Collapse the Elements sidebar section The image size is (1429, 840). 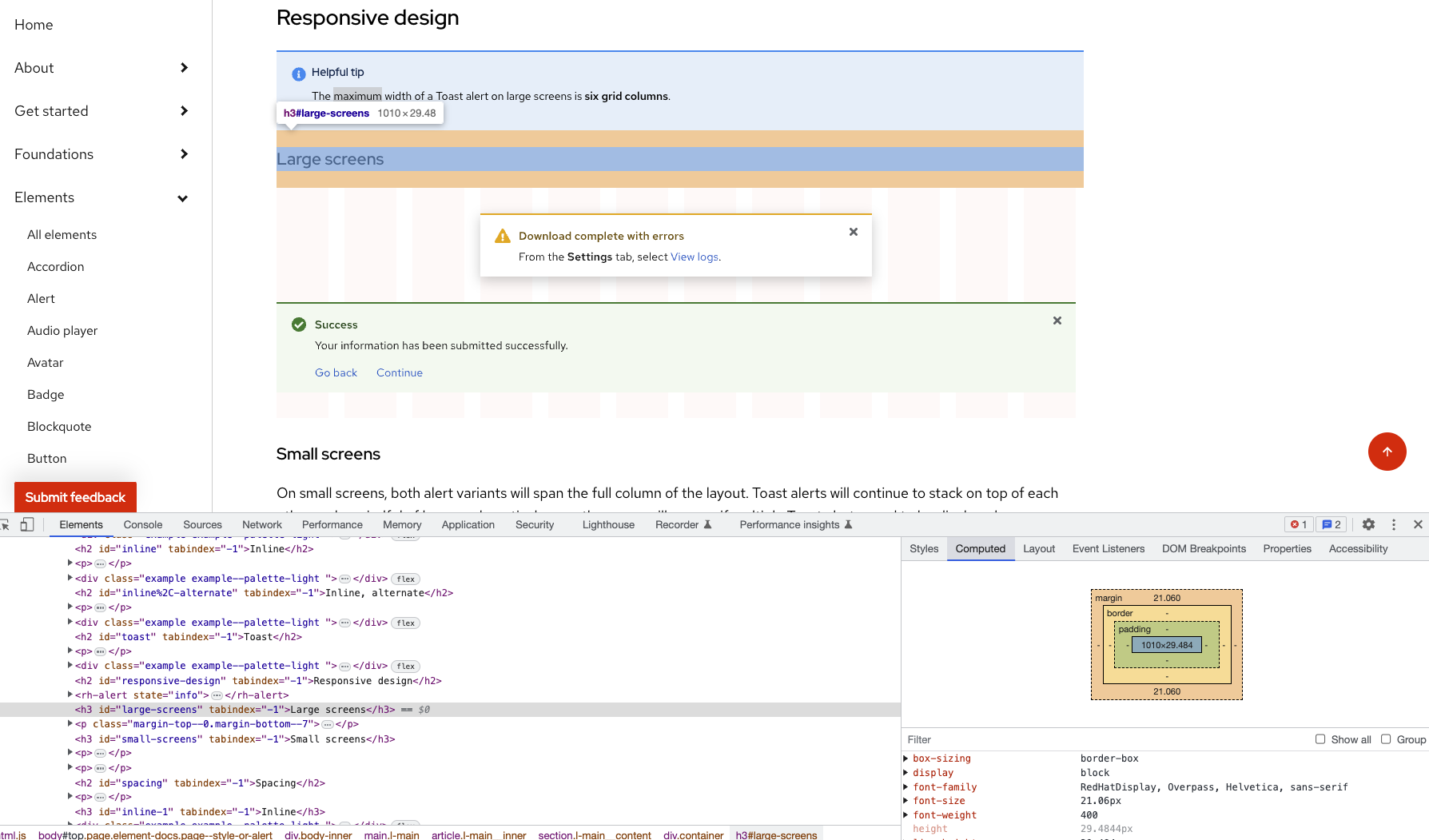pos(183,198)
